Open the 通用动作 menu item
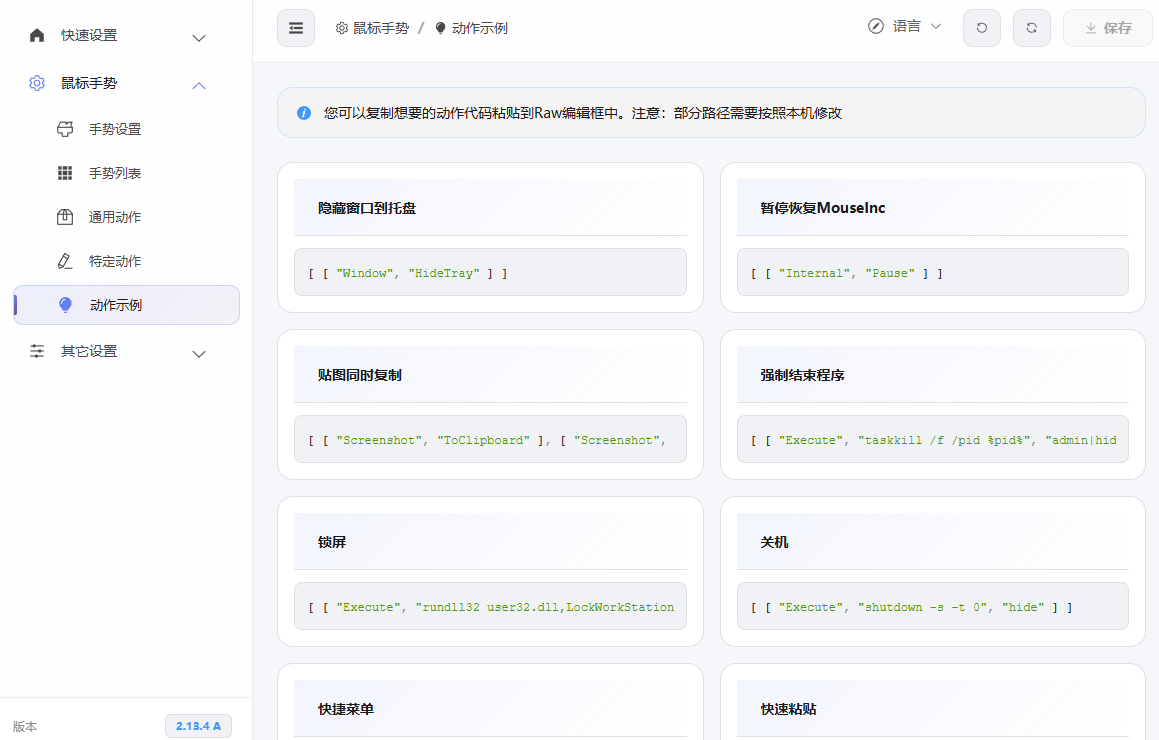The image size is (1159, 740). click(x=126, y=217)
